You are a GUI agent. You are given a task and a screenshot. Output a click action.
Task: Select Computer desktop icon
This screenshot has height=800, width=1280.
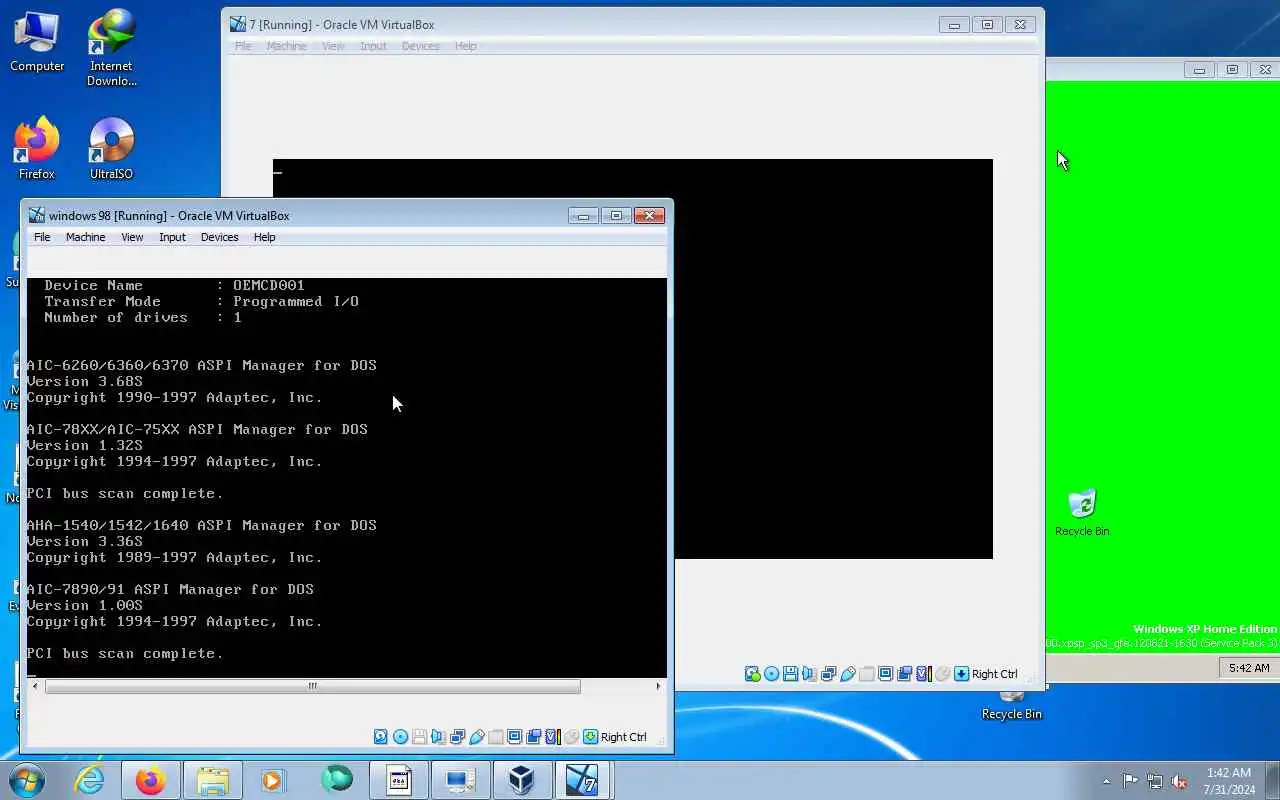pyautogui.click(x=37, y=41)
